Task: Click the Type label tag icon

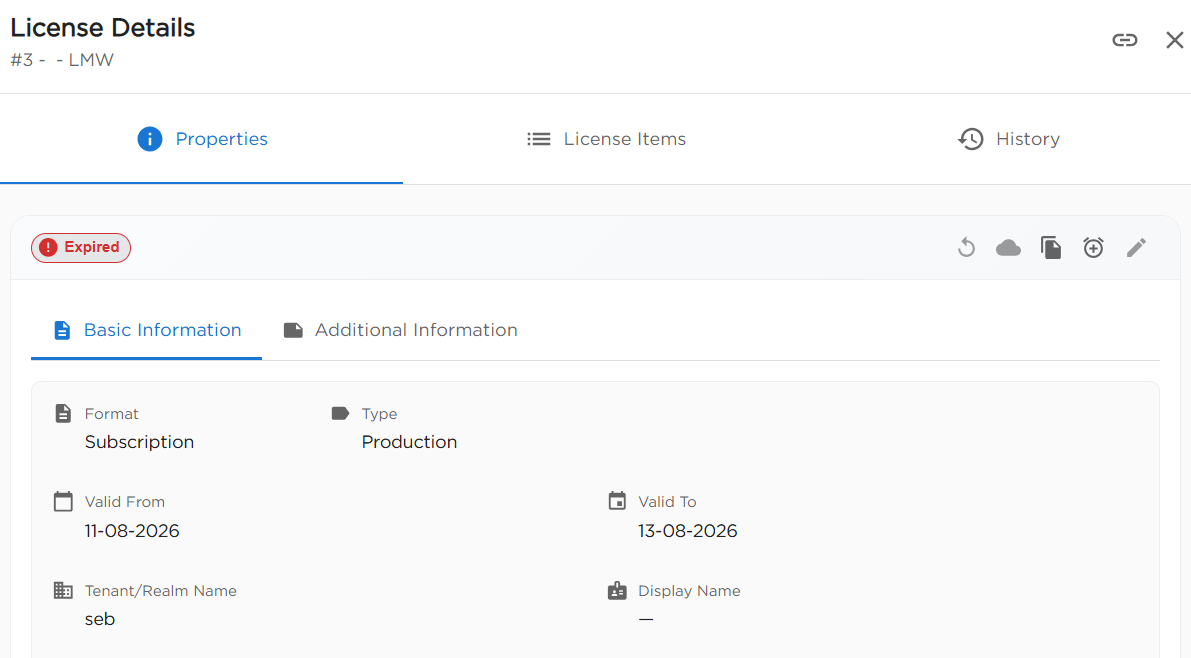Action: pyautogui.click(x=340, y=413)
